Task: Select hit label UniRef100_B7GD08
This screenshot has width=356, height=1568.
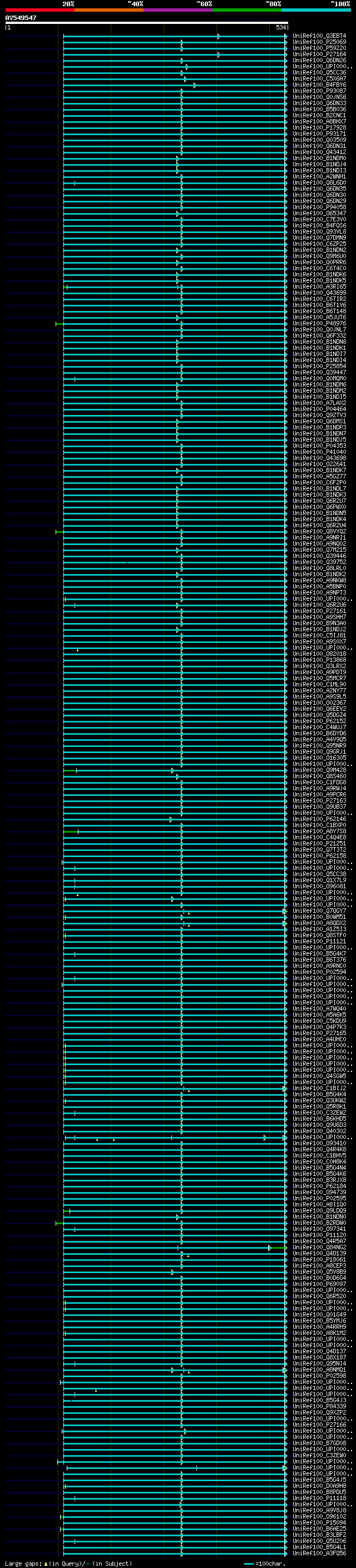Action: (x=319, y=1443)
